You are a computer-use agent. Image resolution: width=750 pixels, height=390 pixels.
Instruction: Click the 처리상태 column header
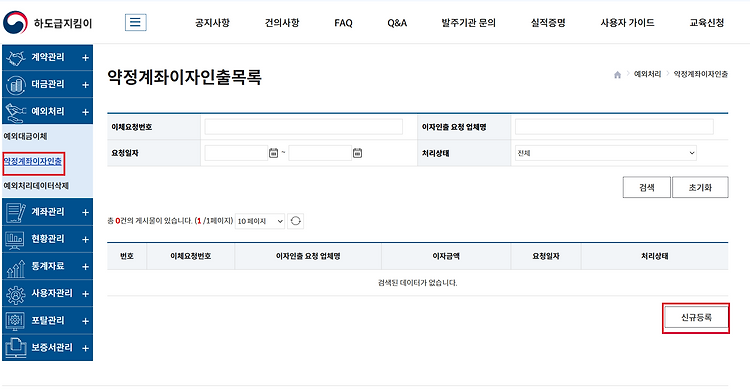coord(655,256)
